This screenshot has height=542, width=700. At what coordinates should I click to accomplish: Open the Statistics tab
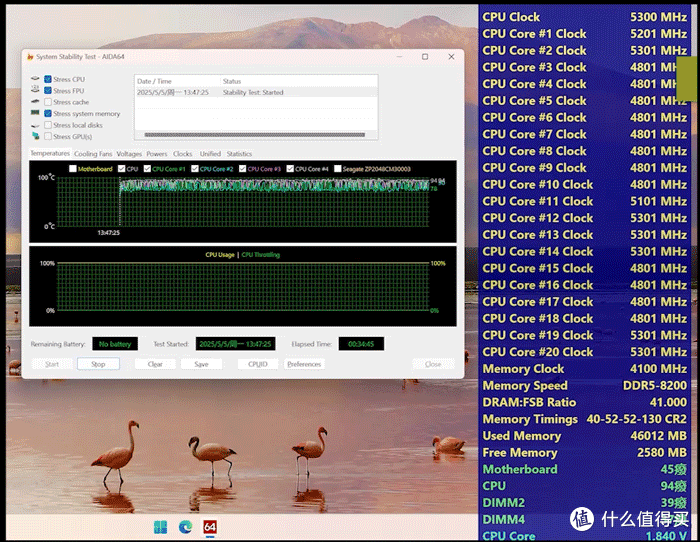click(239, 154)
